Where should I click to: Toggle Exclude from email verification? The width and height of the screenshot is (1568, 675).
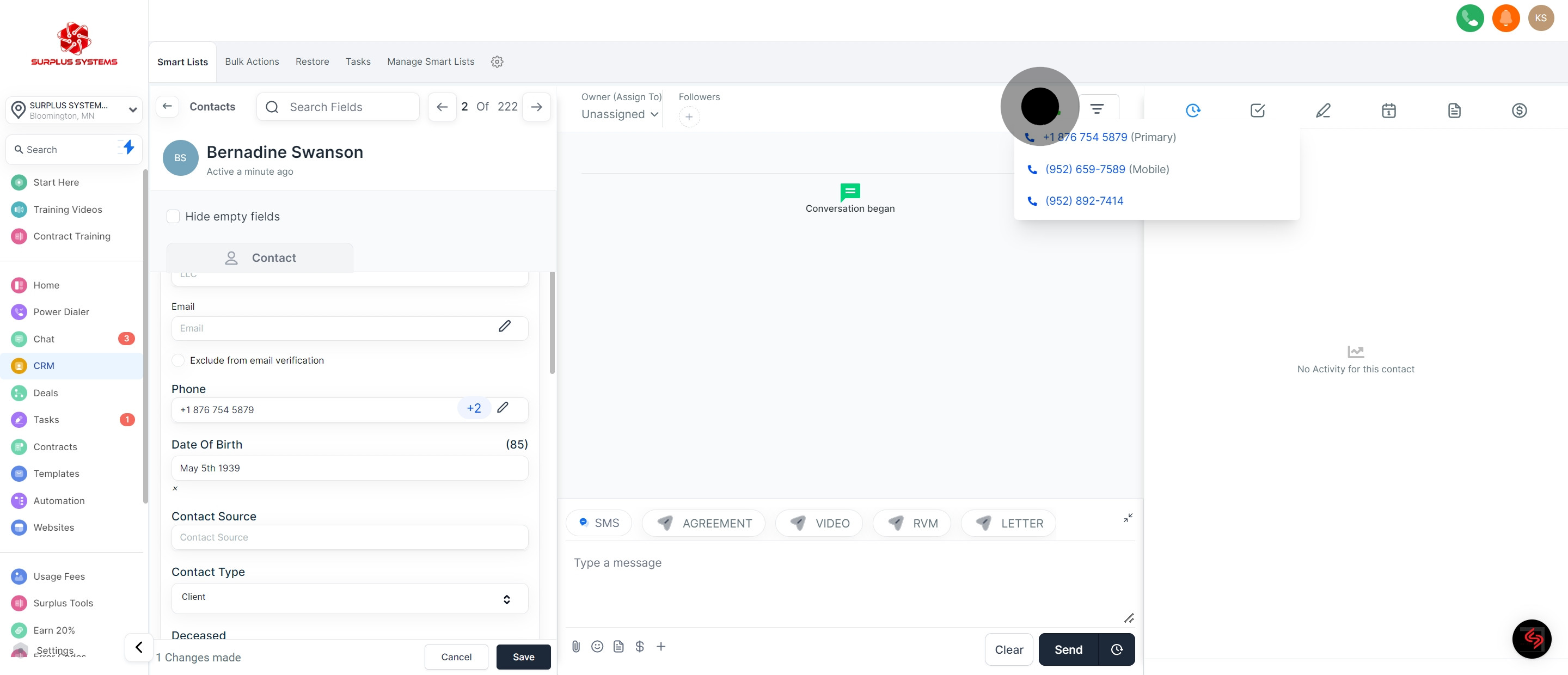click(x=179, y=360)
